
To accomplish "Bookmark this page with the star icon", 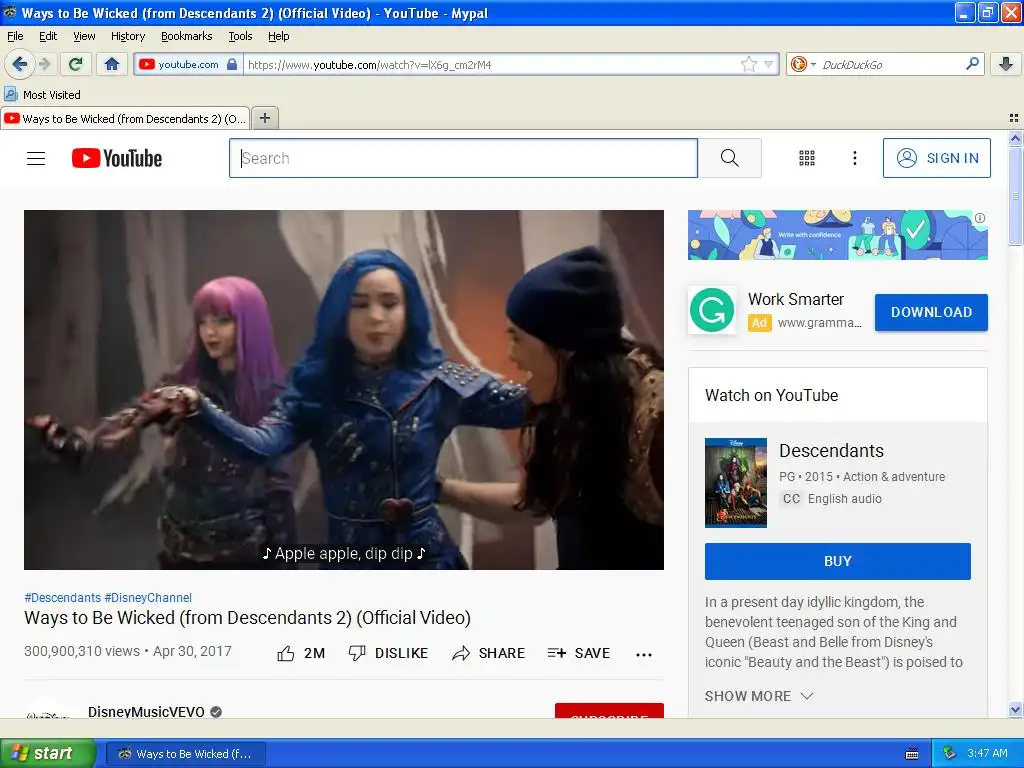I will tap(748, 64).
